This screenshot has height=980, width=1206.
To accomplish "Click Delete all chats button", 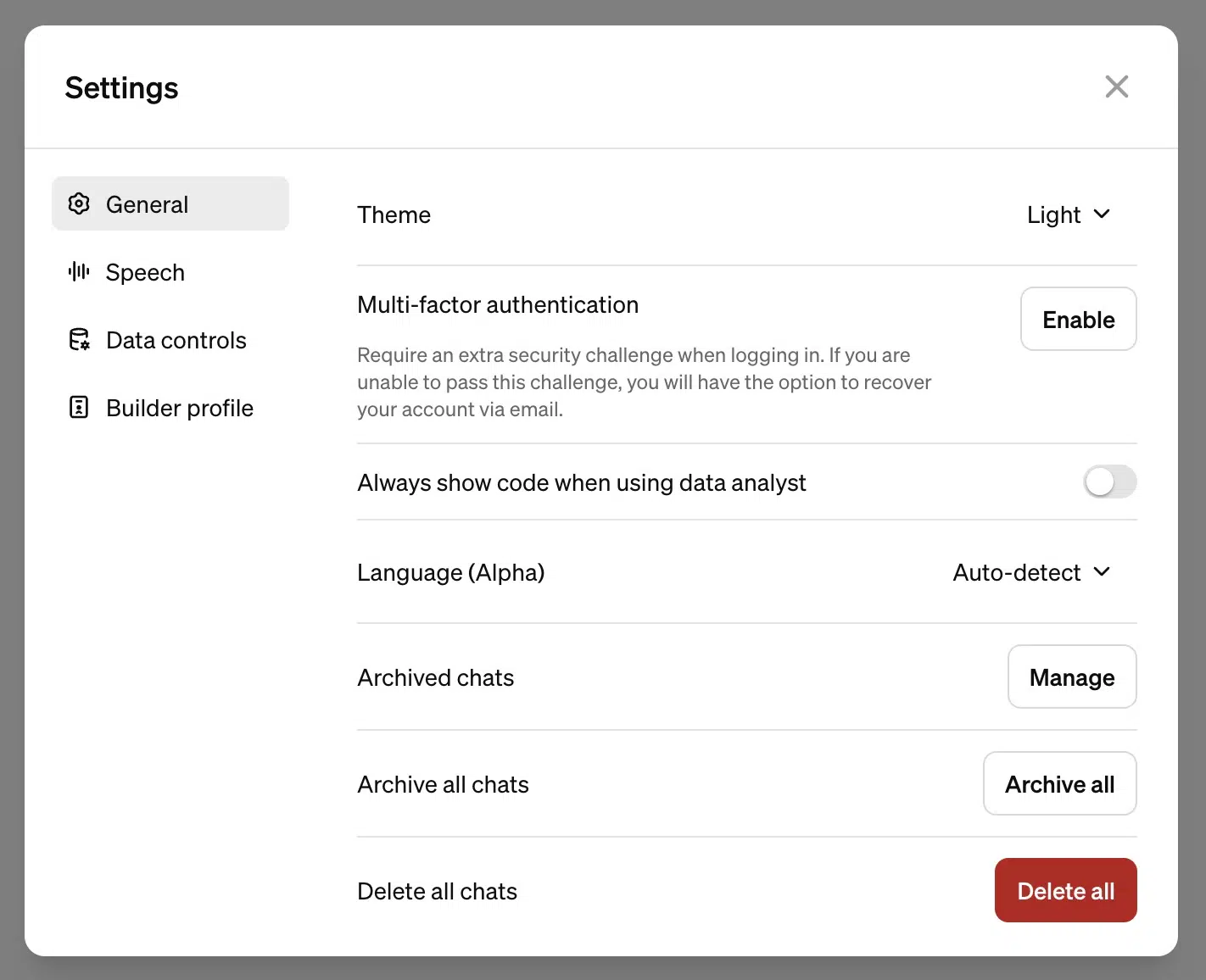I will (1065, 890).
